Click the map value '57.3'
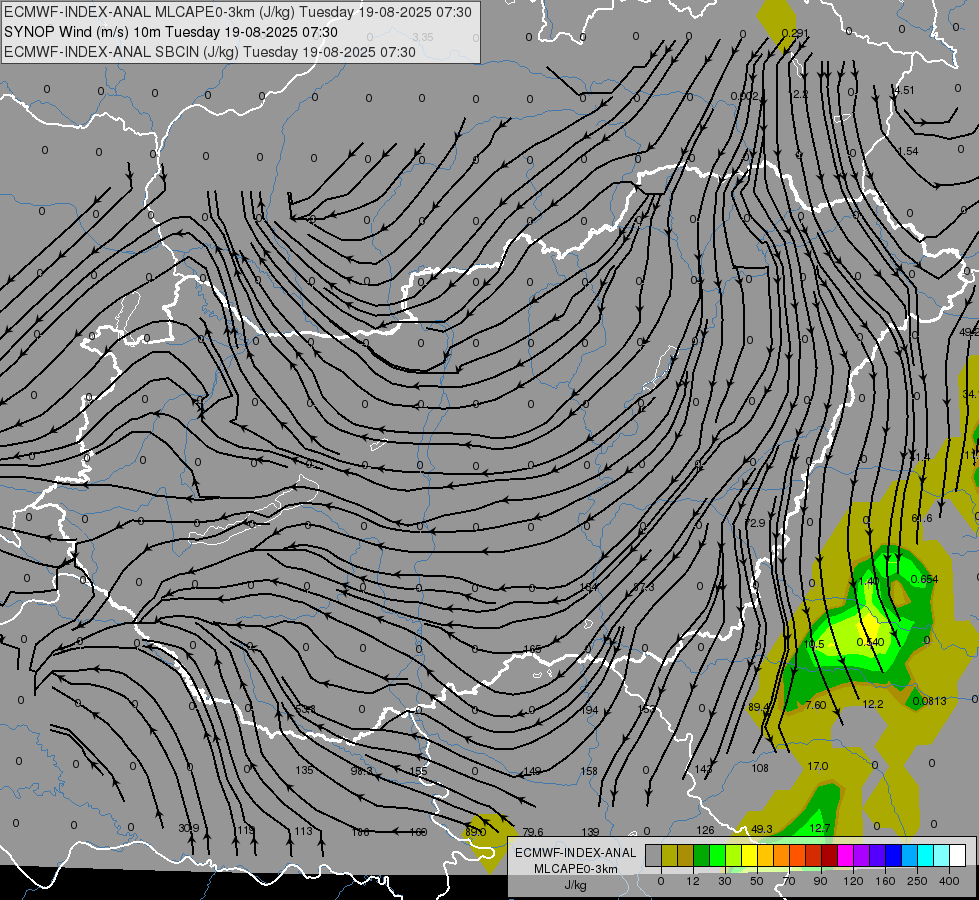 644,587
